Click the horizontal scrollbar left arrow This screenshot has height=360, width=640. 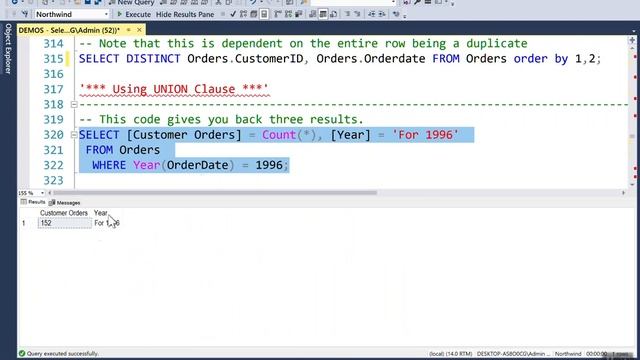[50, 193]
